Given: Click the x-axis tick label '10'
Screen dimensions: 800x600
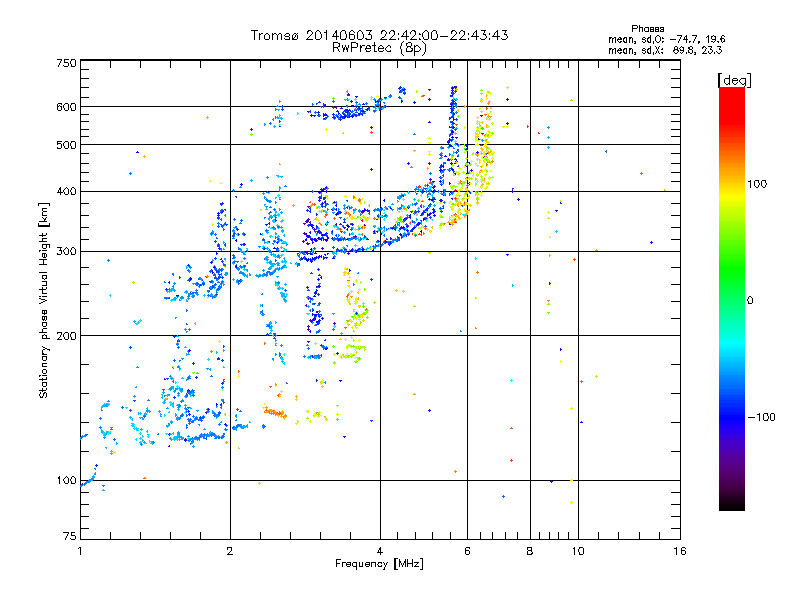Looking at the screenshot, I should tap(578, 551).
